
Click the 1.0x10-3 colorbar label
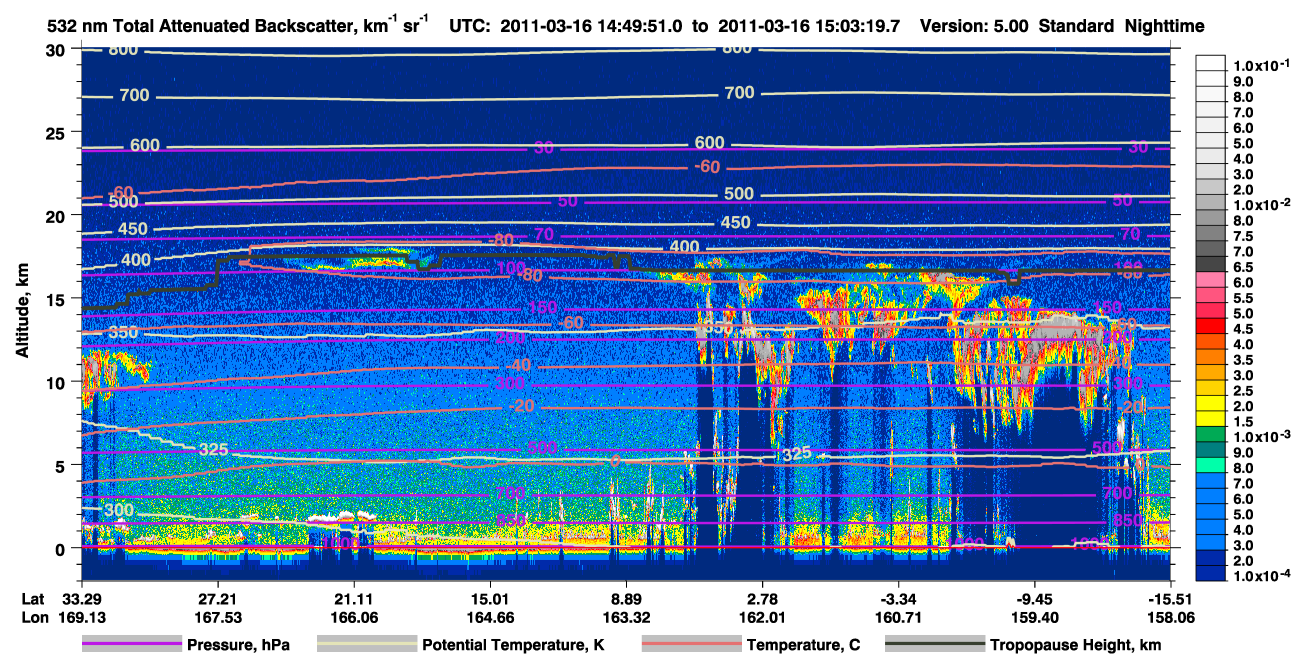click(x=1264, y=437)
